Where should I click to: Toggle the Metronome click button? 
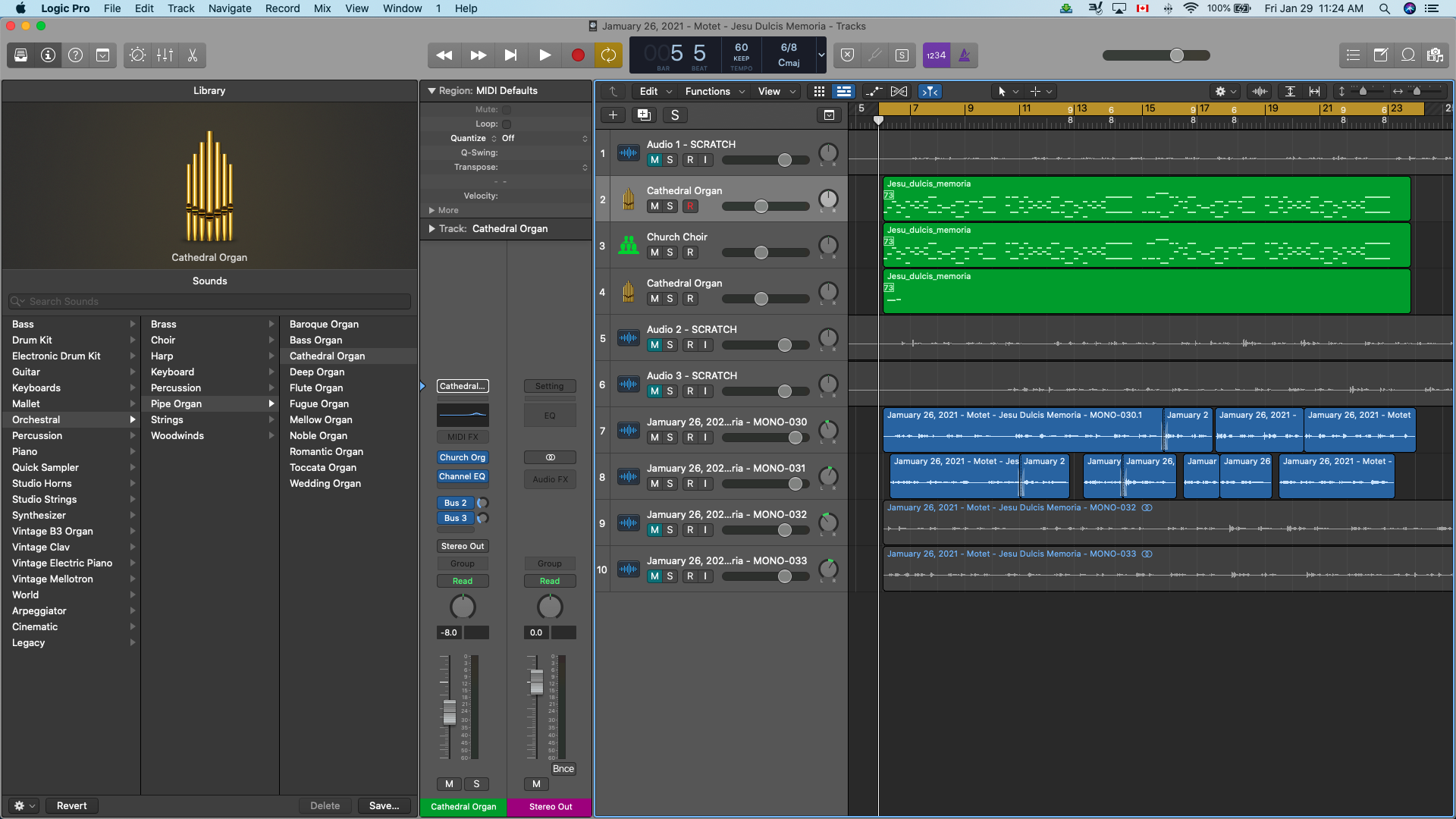965,55
